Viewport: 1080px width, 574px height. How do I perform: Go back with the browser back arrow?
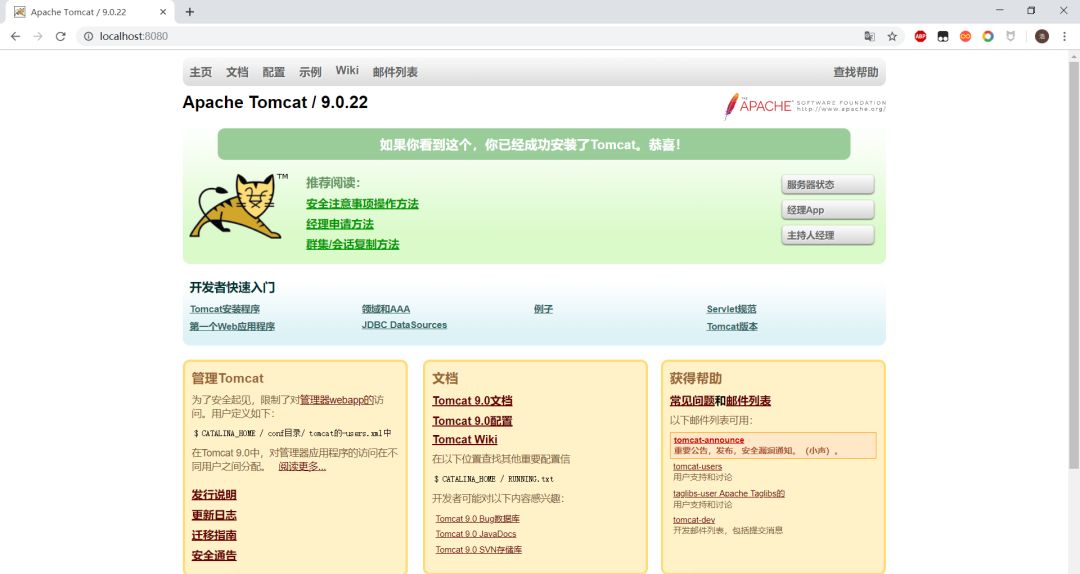[x=15, y=37]
